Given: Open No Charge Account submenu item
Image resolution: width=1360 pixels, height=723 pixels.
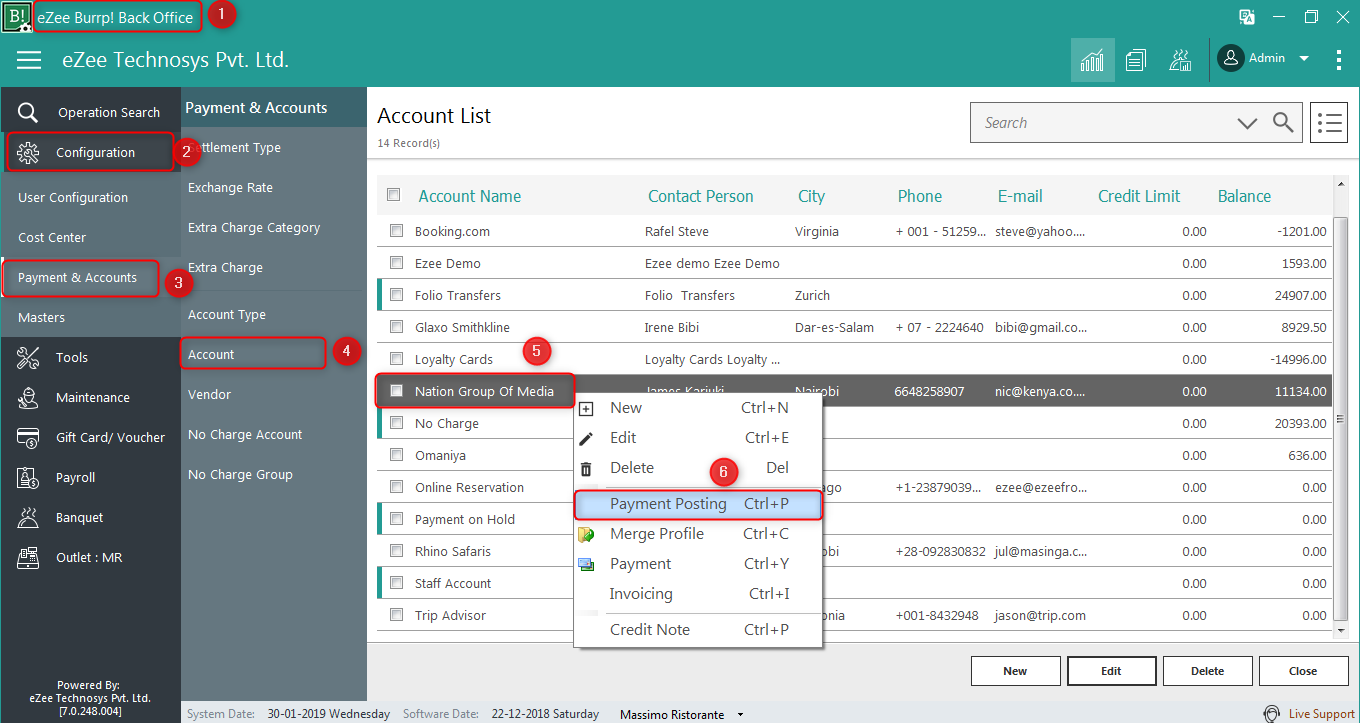Looking at the screenshot, I should point(245,434).
